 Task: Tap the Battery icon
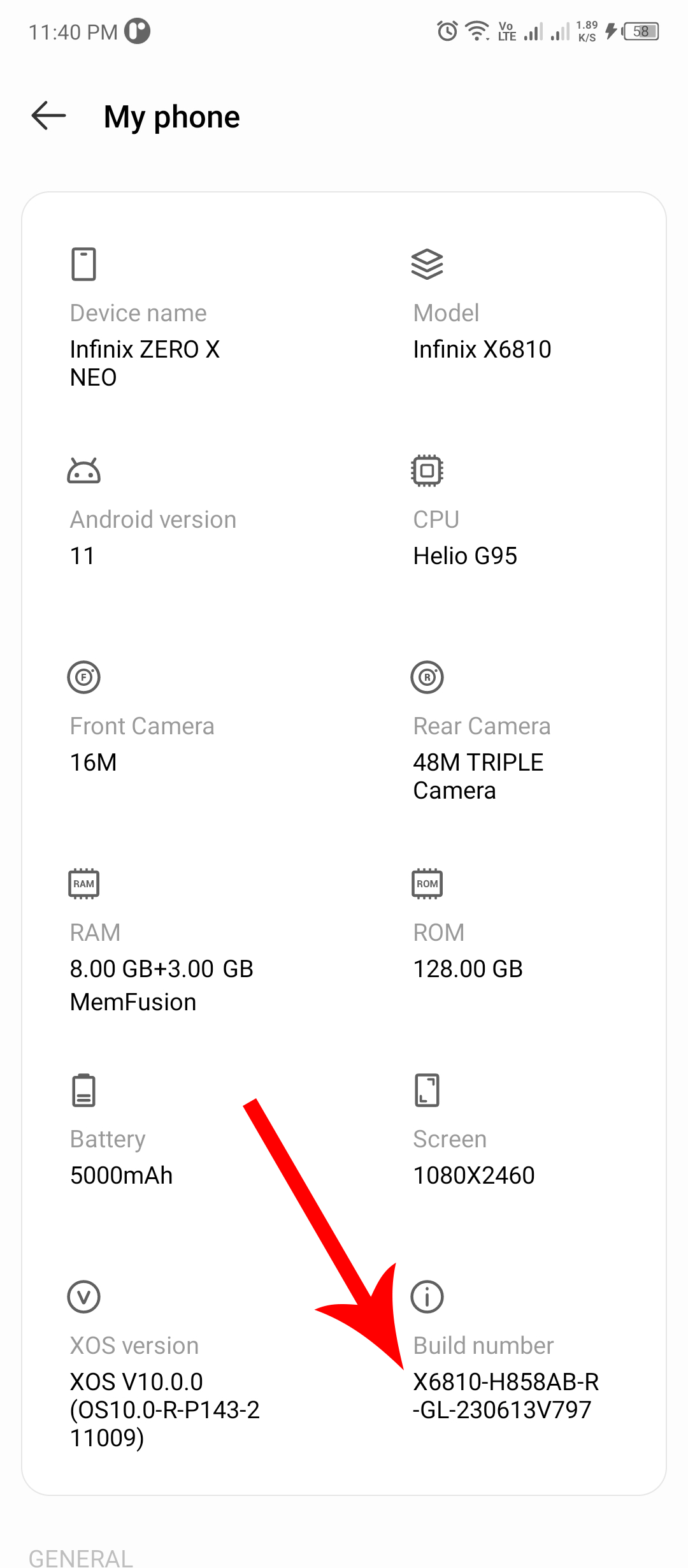tap(83, 1090)
